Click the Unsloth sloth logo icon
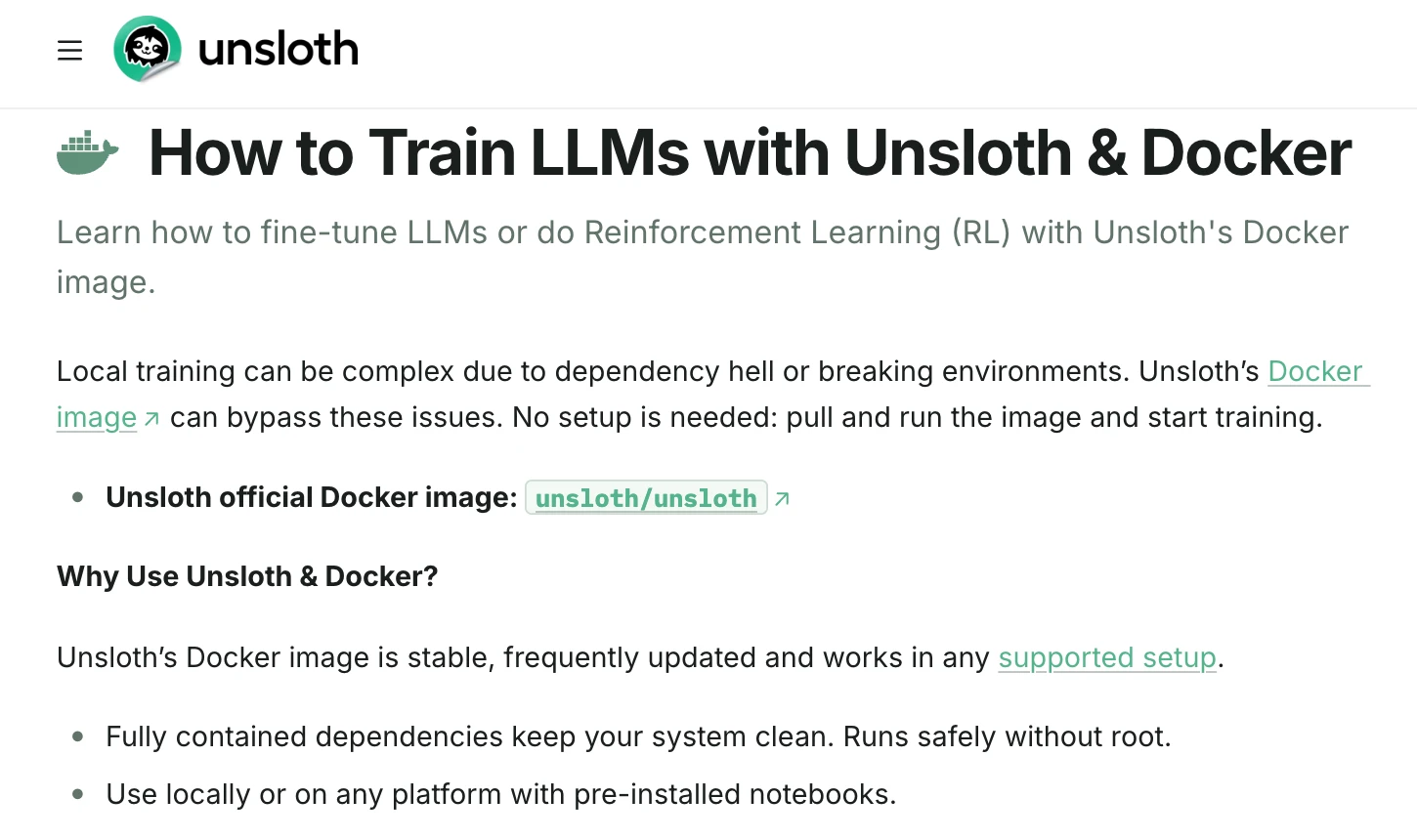This screenshot has height=840, width=1417. pos(148,49)
